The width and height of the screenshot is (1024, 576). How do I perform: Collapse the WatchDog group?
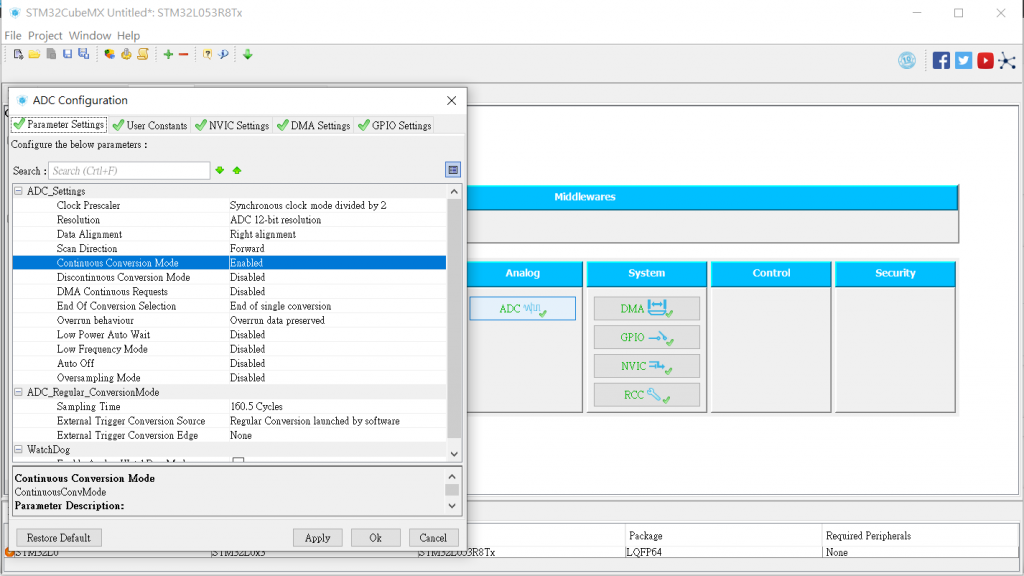pyautogui.click(x=18, y=449)
